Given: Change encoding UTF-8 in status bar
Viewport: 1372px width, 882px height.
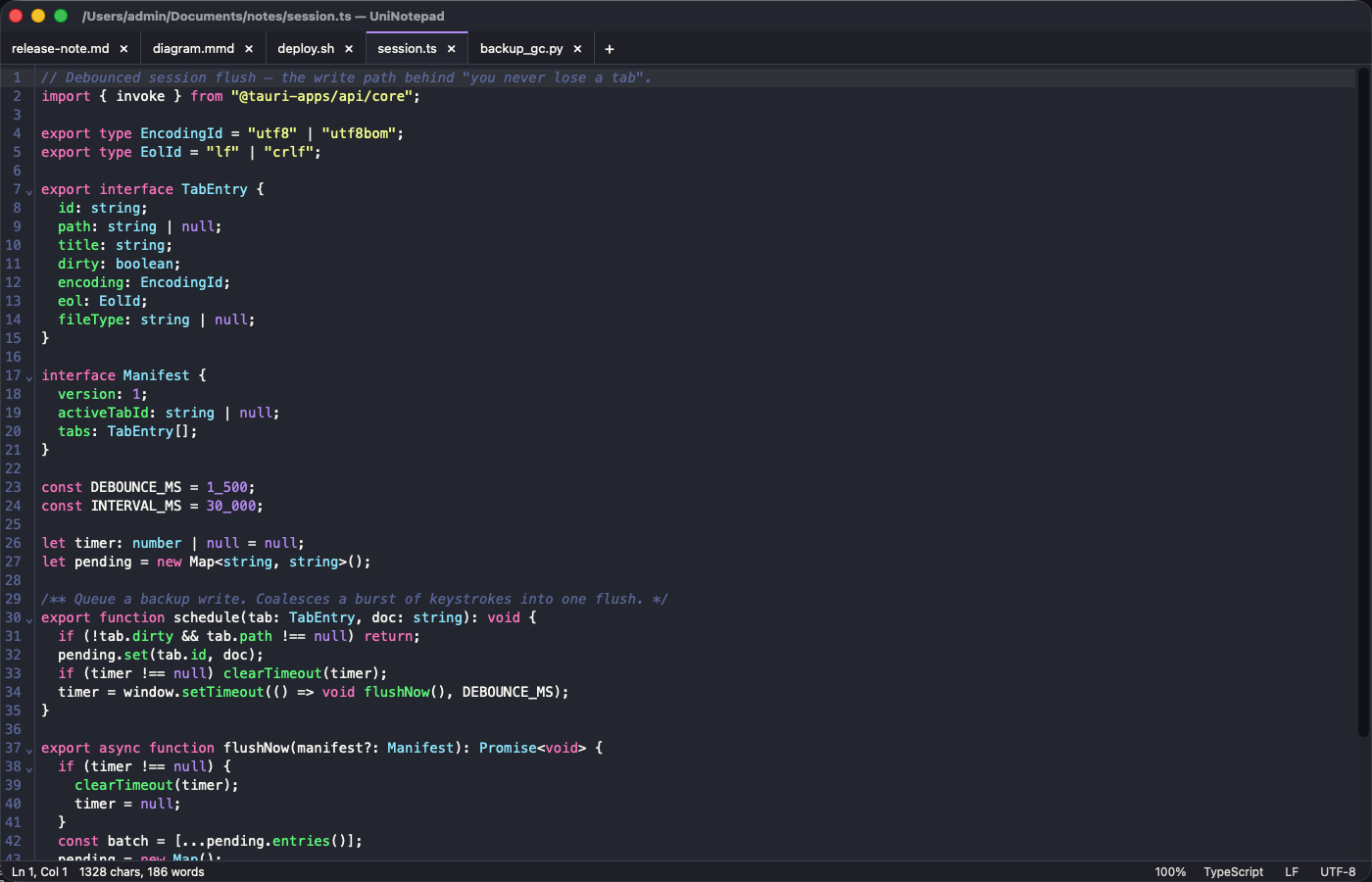Looking at the screenshot, I should (1338, 872).
